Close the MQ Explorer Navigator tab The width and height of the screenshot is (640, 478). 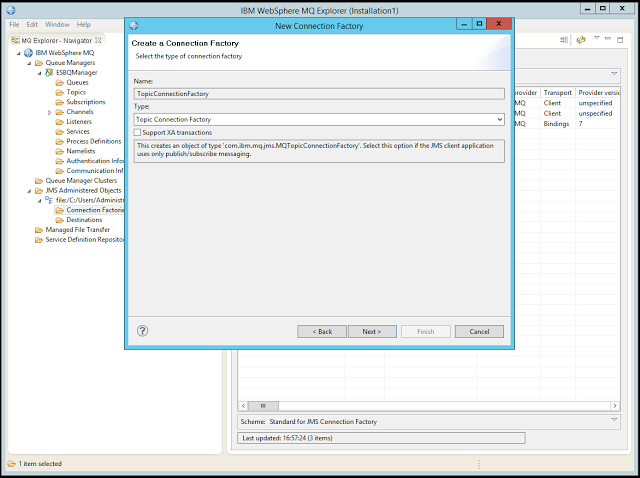coord(98,40)
